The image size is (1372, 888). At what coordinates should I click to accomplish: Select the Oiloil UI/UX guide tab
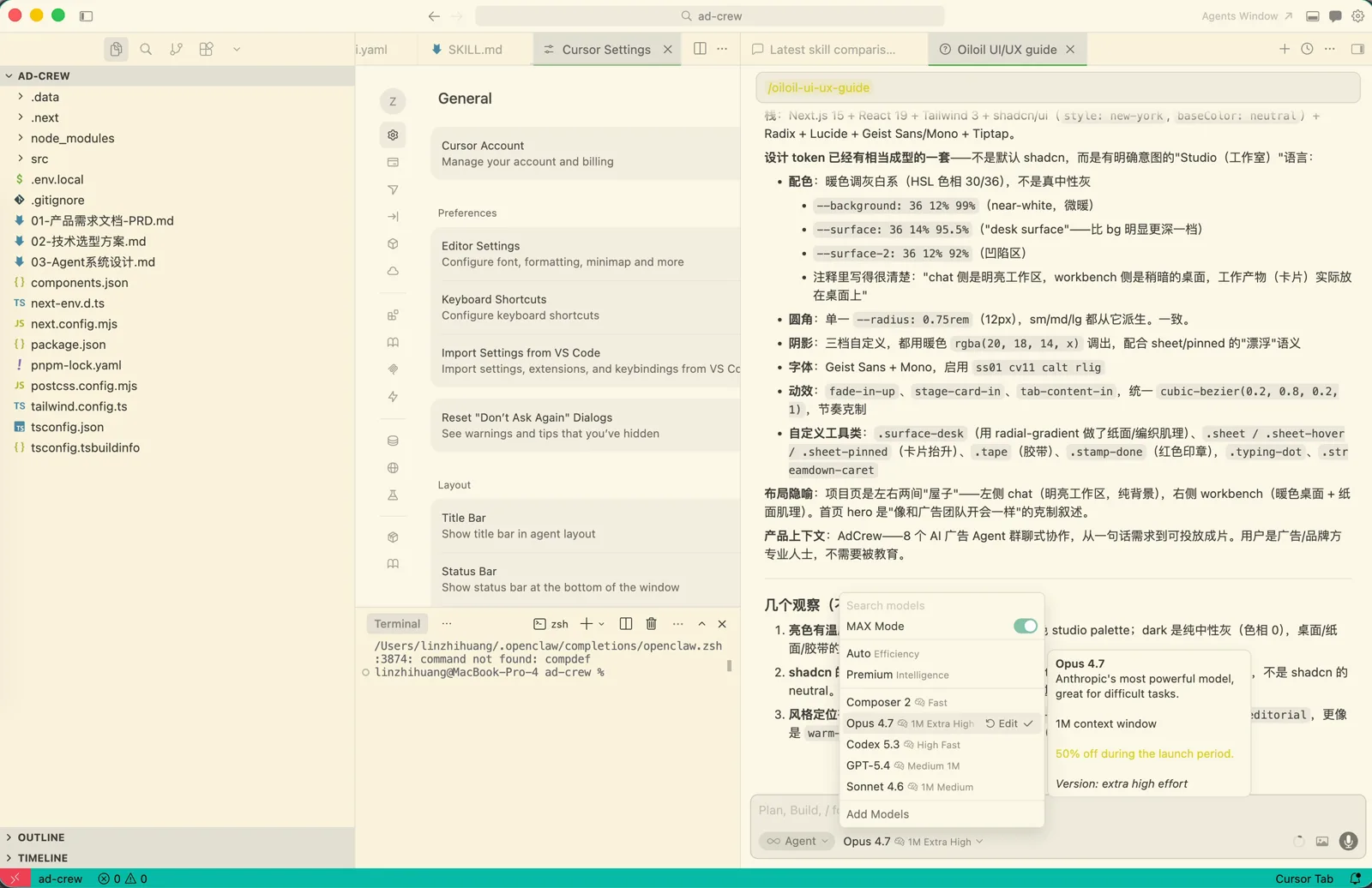1007,49
